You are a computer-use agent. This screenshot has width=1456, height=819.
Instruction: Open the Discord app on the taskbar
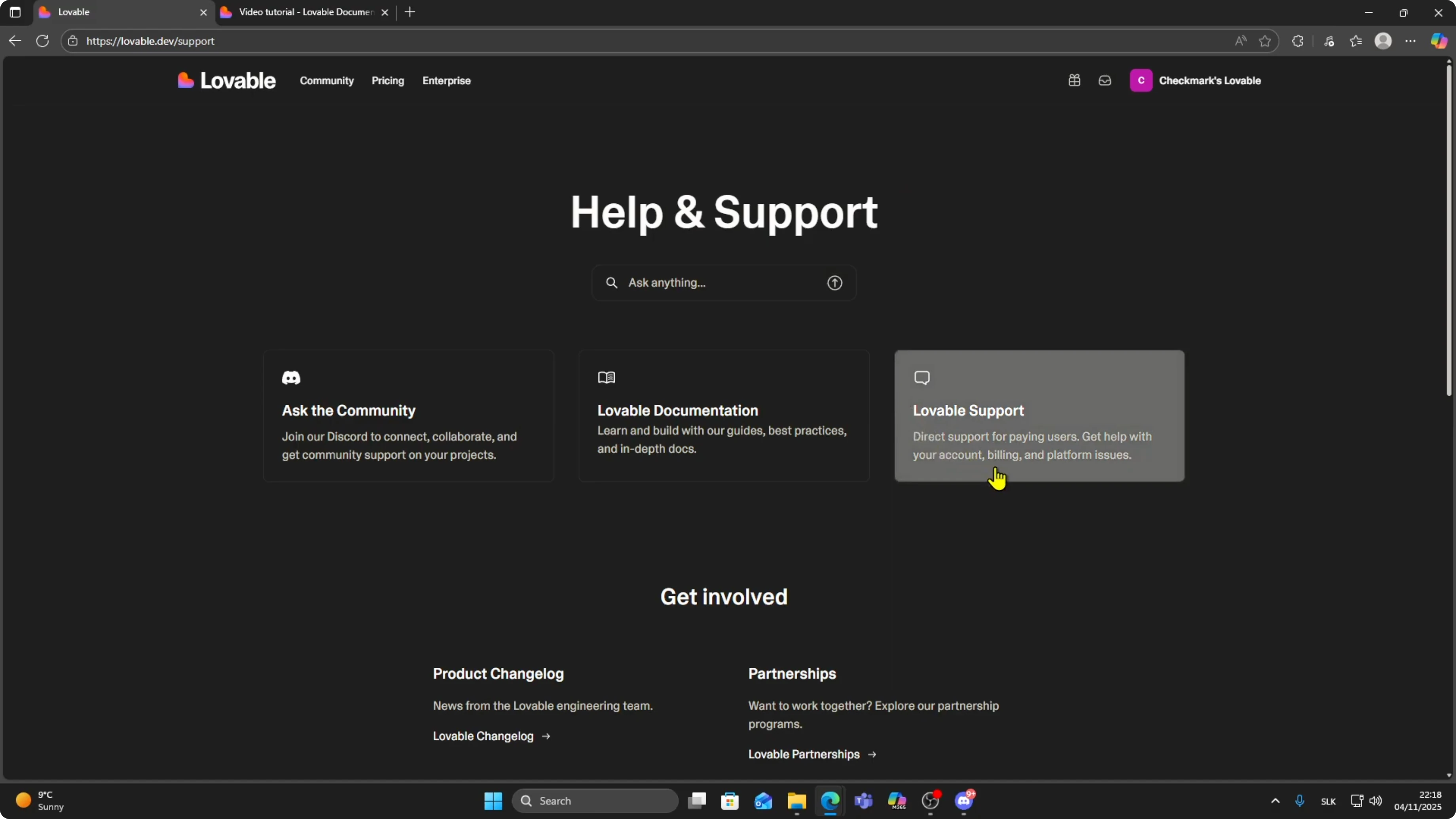964,800
